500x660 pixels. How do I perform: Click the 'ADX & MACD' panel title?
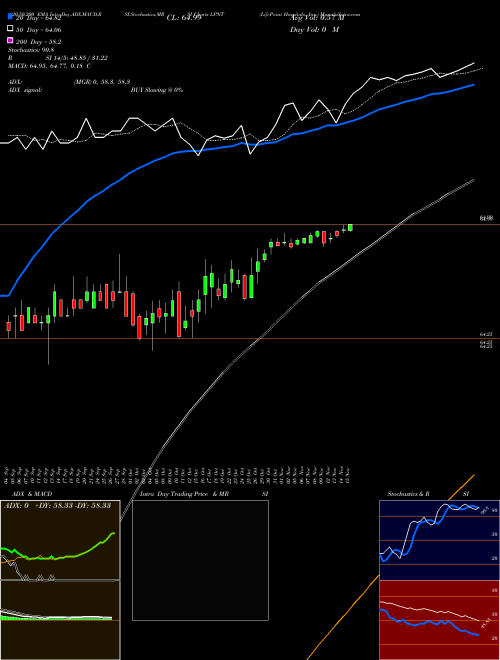[32, 494]
